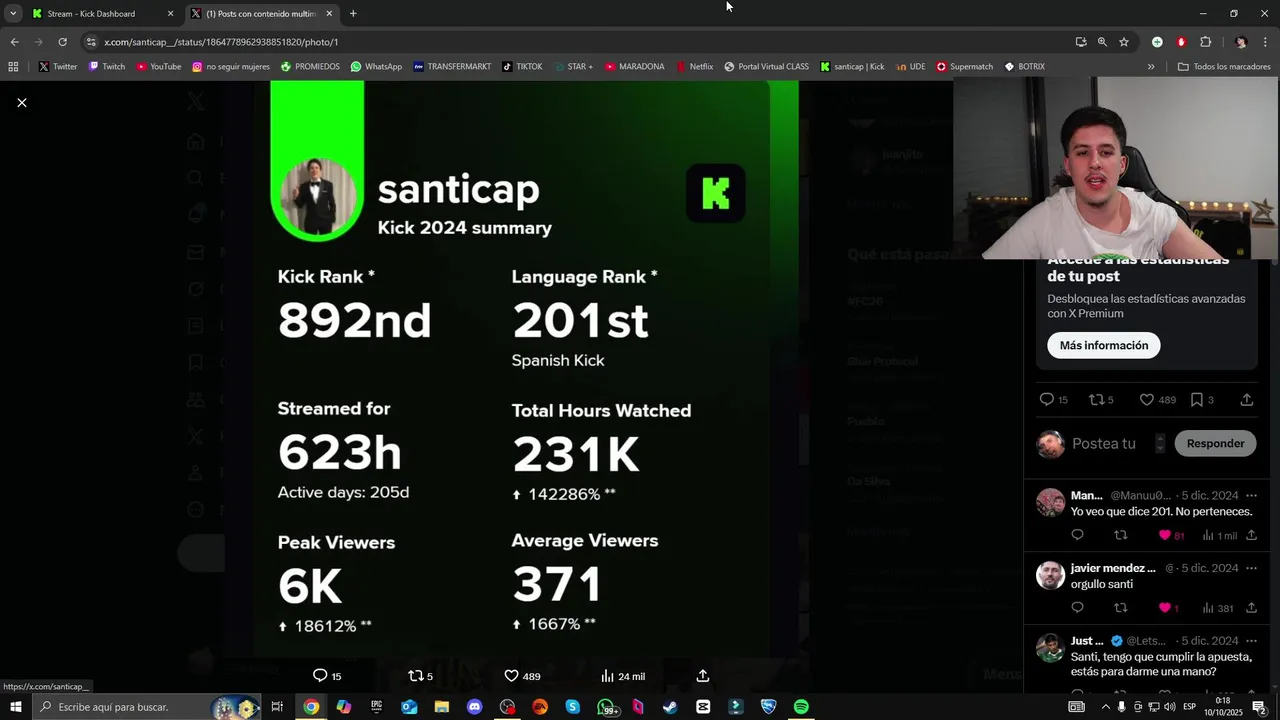Open more options on javier mendez's reply

pos(1251,568)
